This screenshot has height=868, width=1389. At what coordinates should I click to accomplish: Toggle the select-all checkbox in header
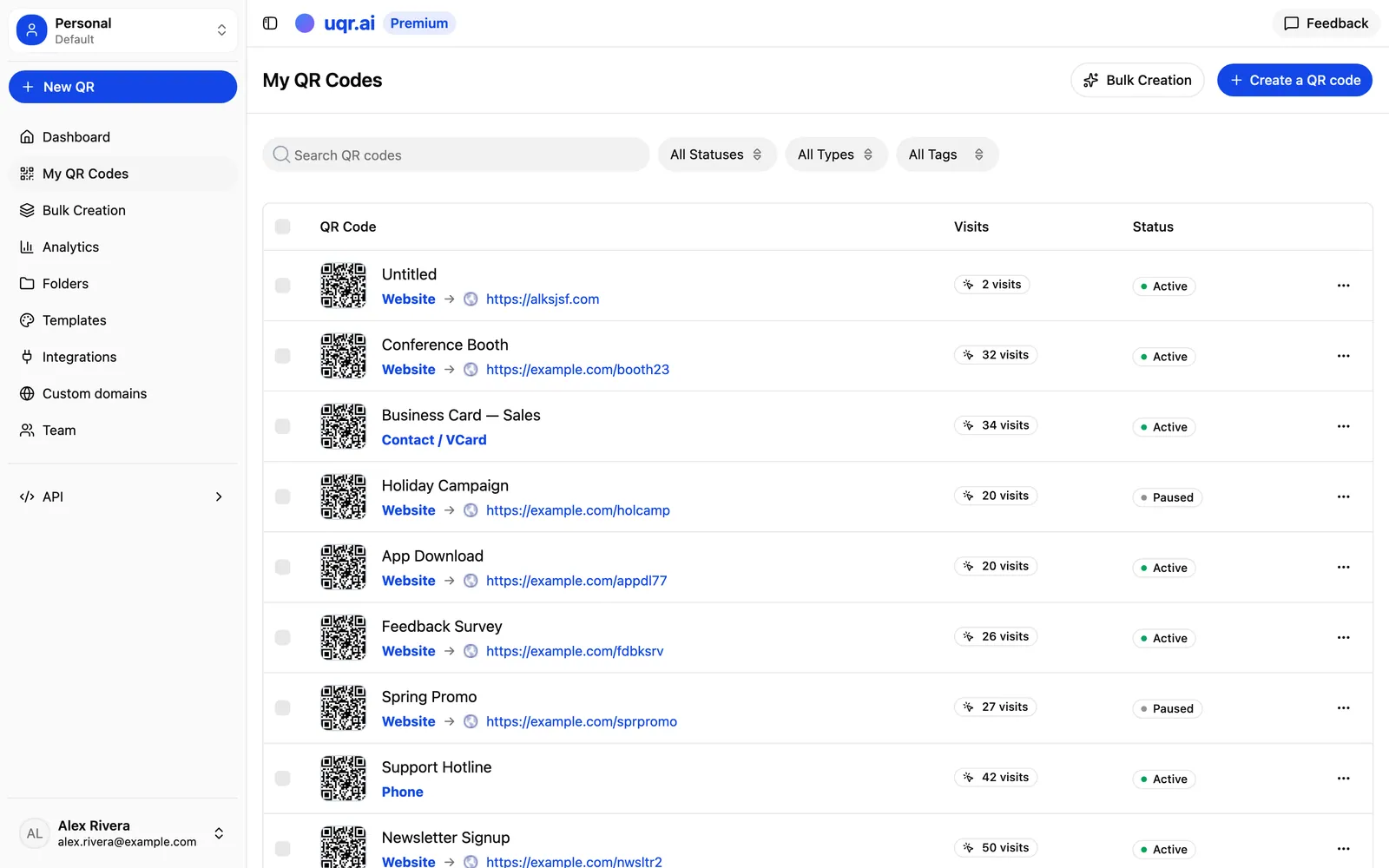pos(282,227)
